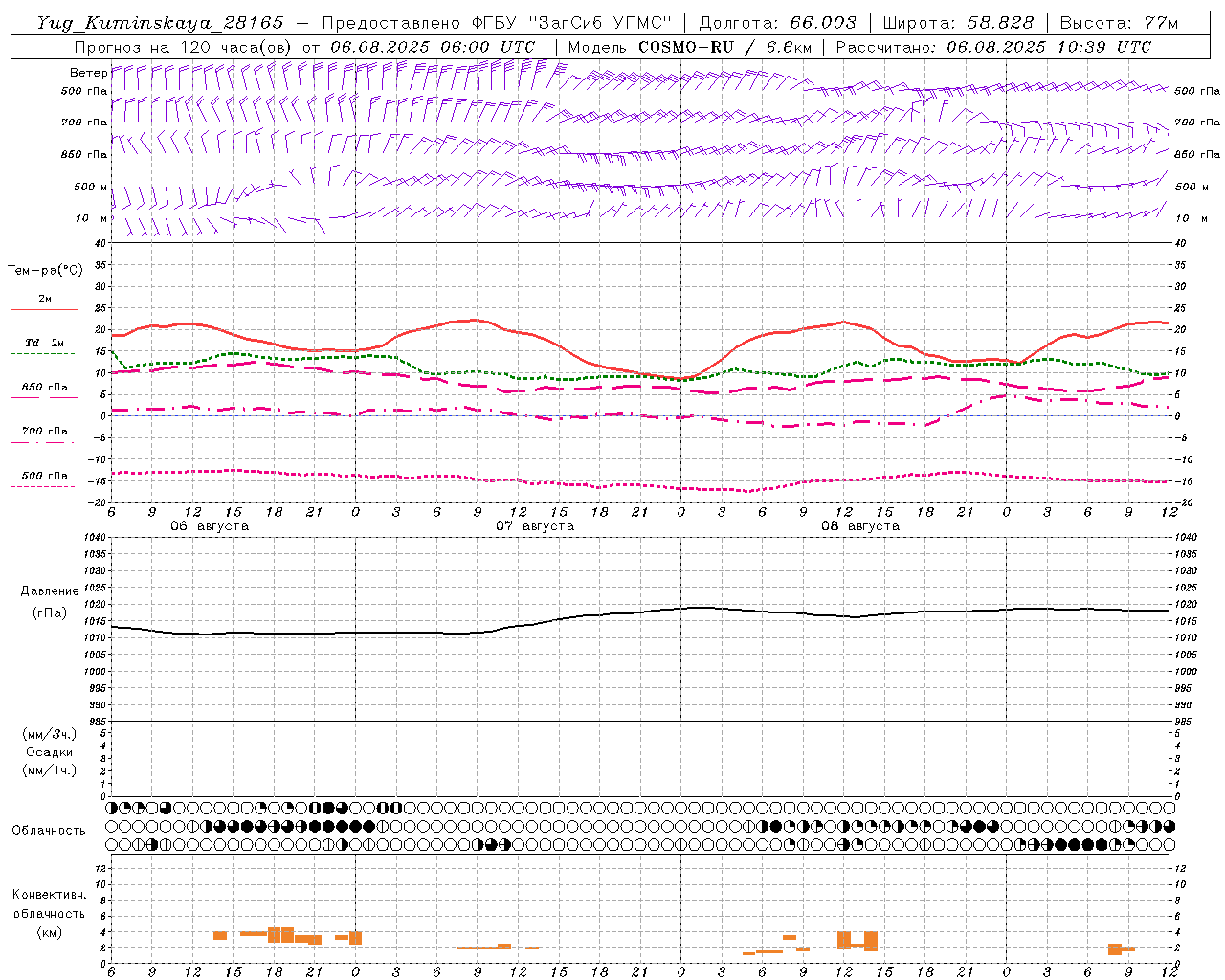Screen dimensions: 1225x980
Task: Click the left-axis 985 pressure scale value
Action: coord(98,722)
